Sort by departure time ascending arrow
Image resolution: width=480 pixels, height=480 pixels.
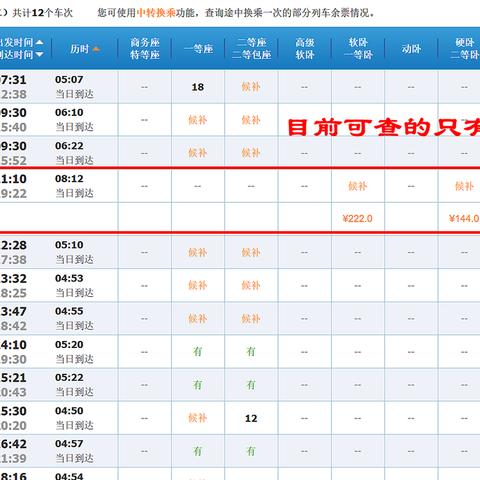39,42
